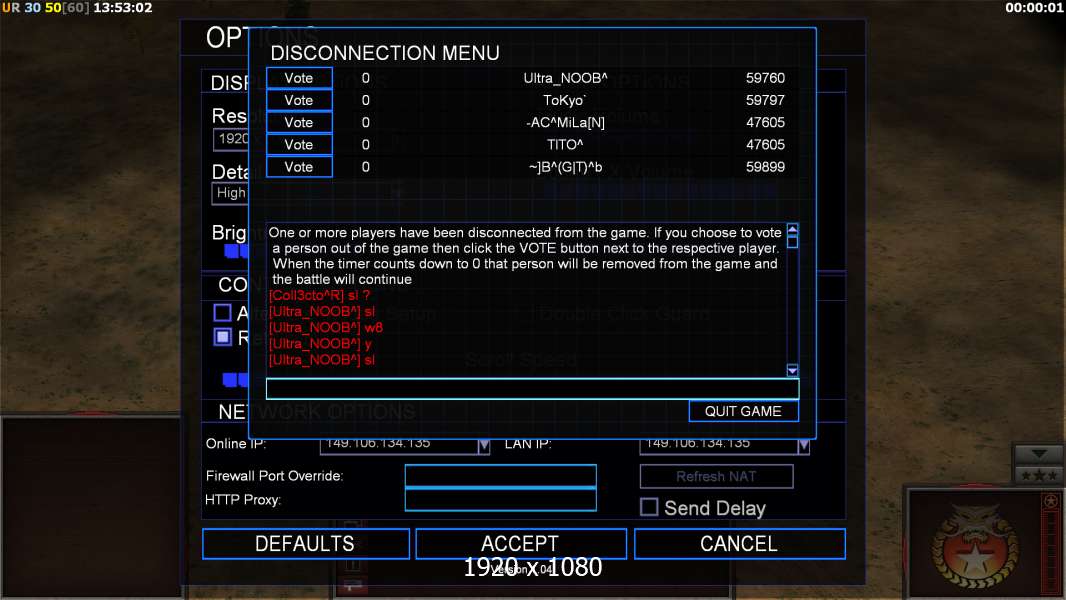Click value 59899 in player list
This screenshot has width=1066, height=600.
(x=765, y=167)
